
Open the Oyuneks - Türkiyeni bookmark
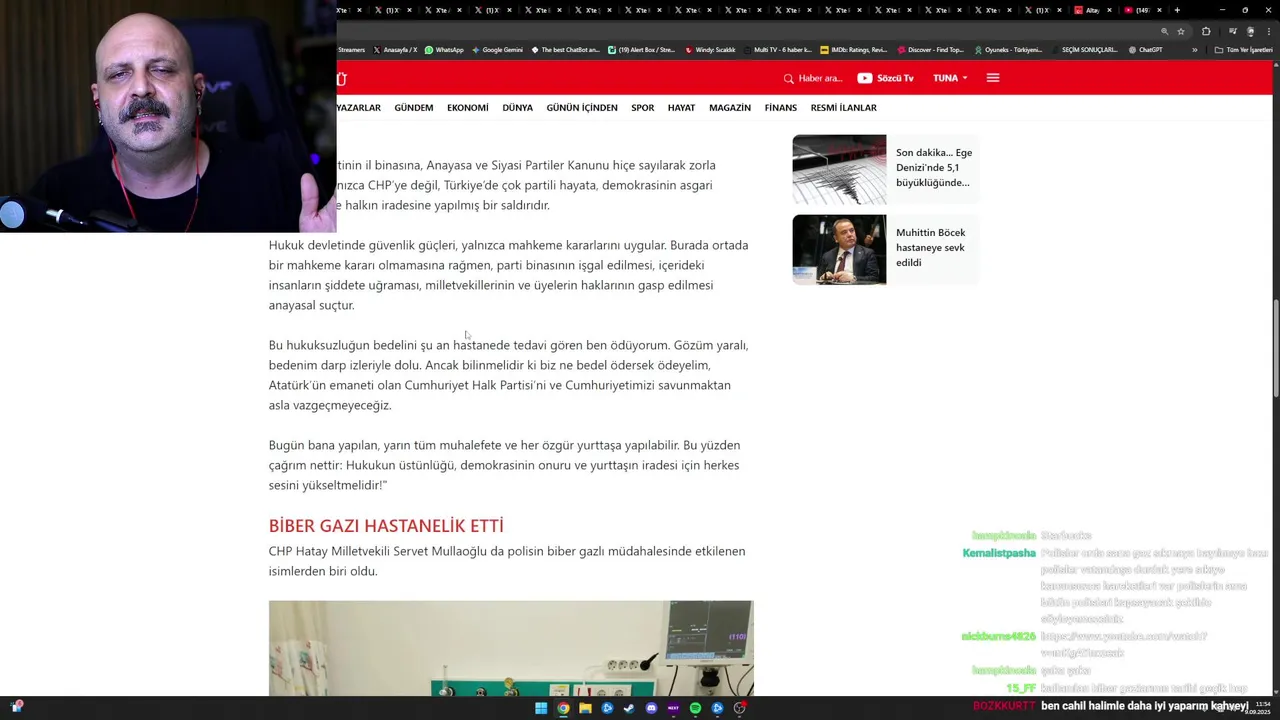pyautogui.click(x=1008, y=50)
